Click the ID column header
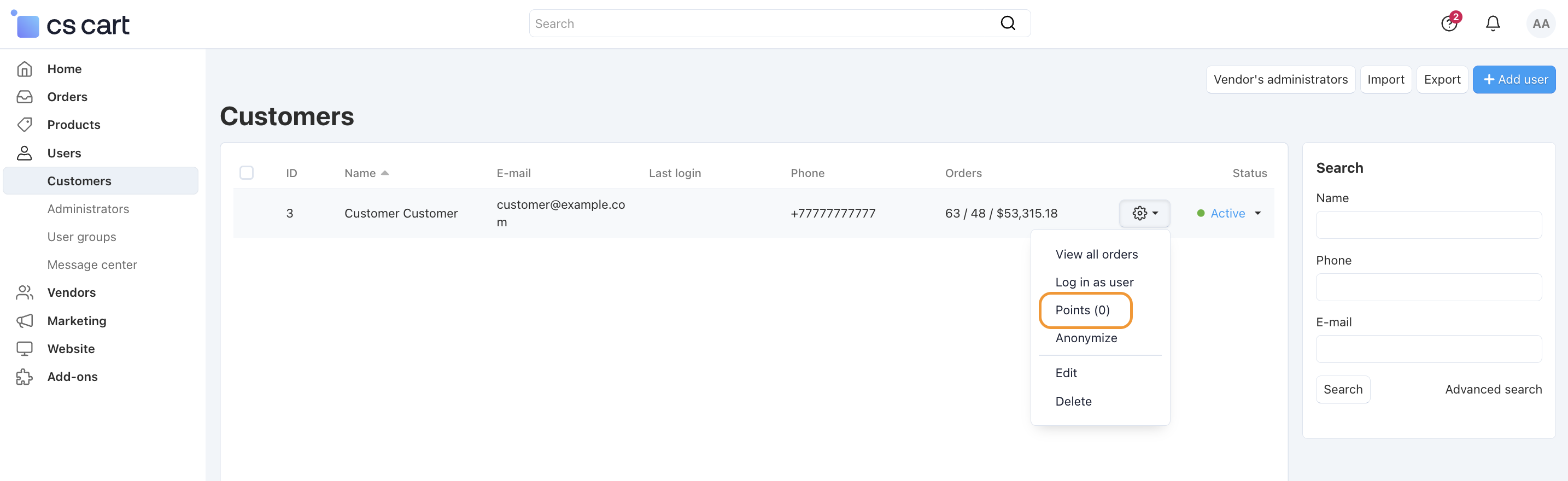The height and width of the screenshot is (481, 1568). (291, 173)
